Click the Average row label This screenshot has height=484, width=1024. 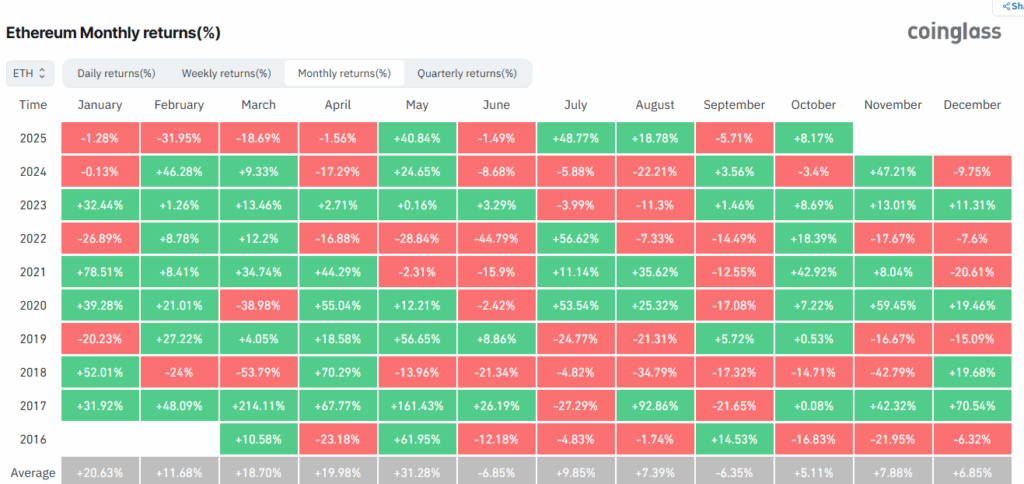(32, 471)
